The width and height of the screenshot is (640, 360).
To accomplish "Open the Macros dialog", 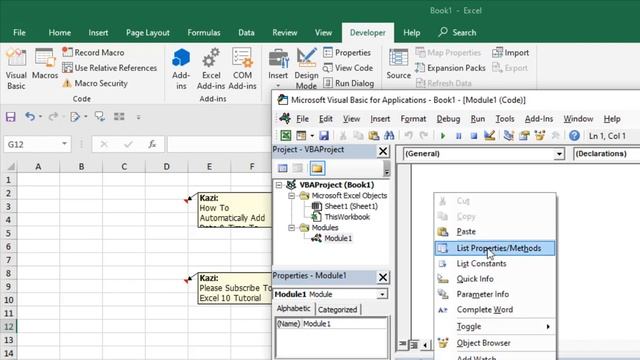I will tap(44, 64).
